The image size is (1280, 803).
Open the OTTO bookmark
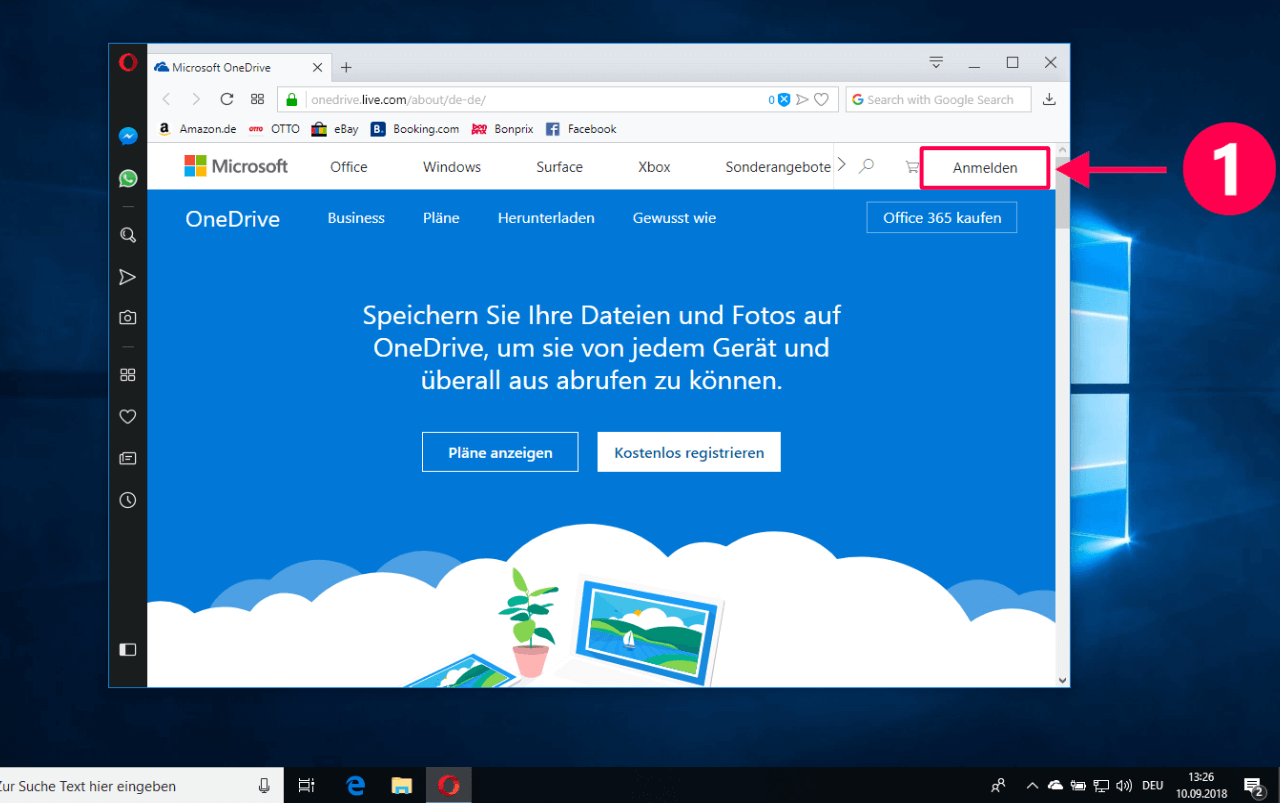274,129
